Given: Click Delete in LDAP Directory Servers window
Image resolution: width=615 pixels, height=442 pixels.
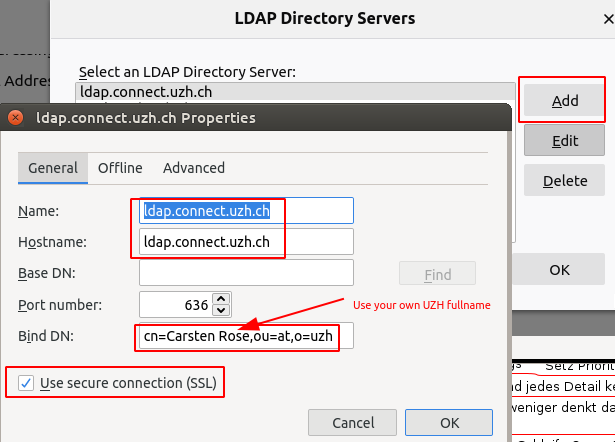Looking at the screenshot, I should [x=564, y=180].
